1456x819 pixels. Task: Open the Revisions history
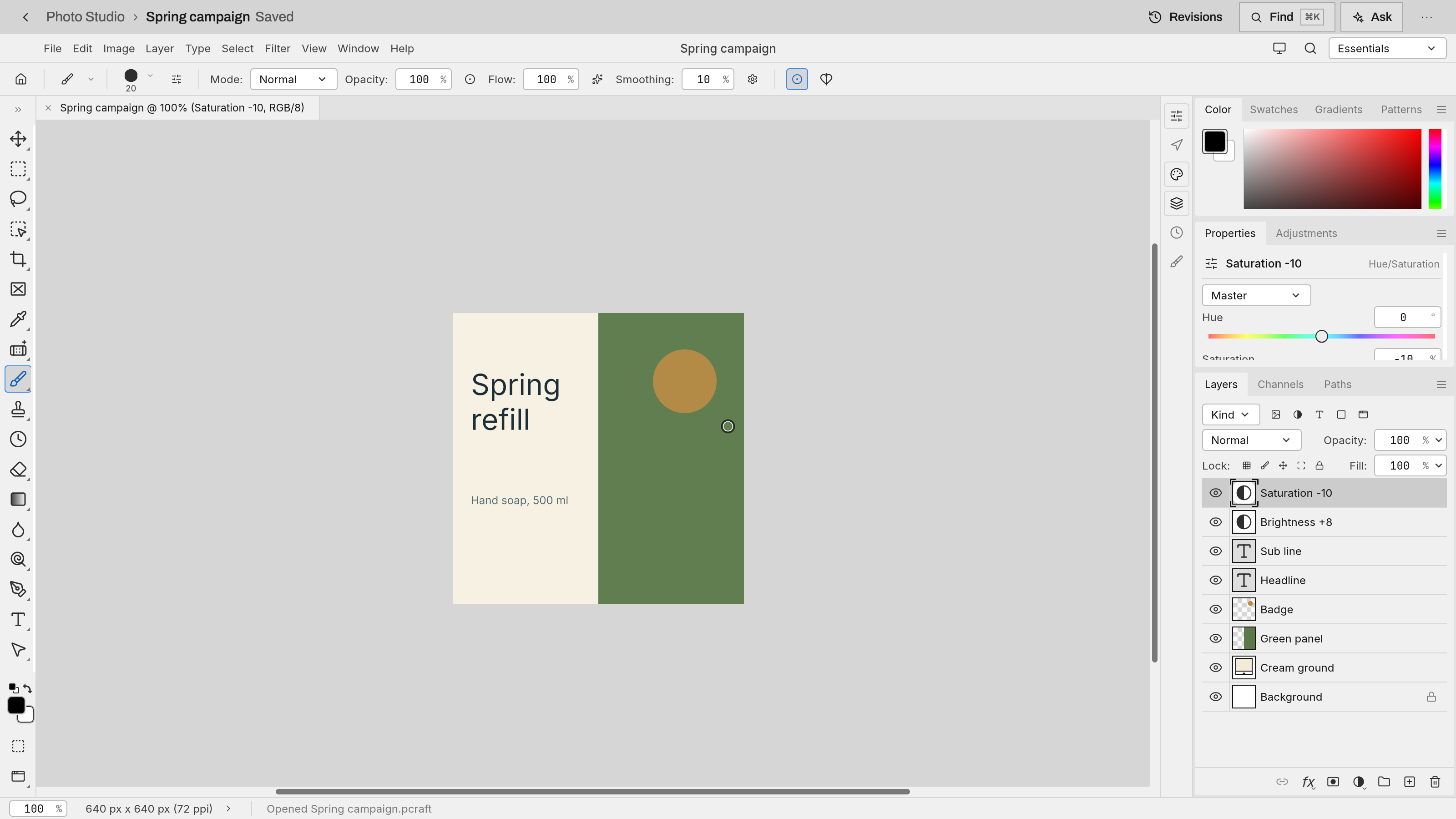click(x=1185, y=17)
